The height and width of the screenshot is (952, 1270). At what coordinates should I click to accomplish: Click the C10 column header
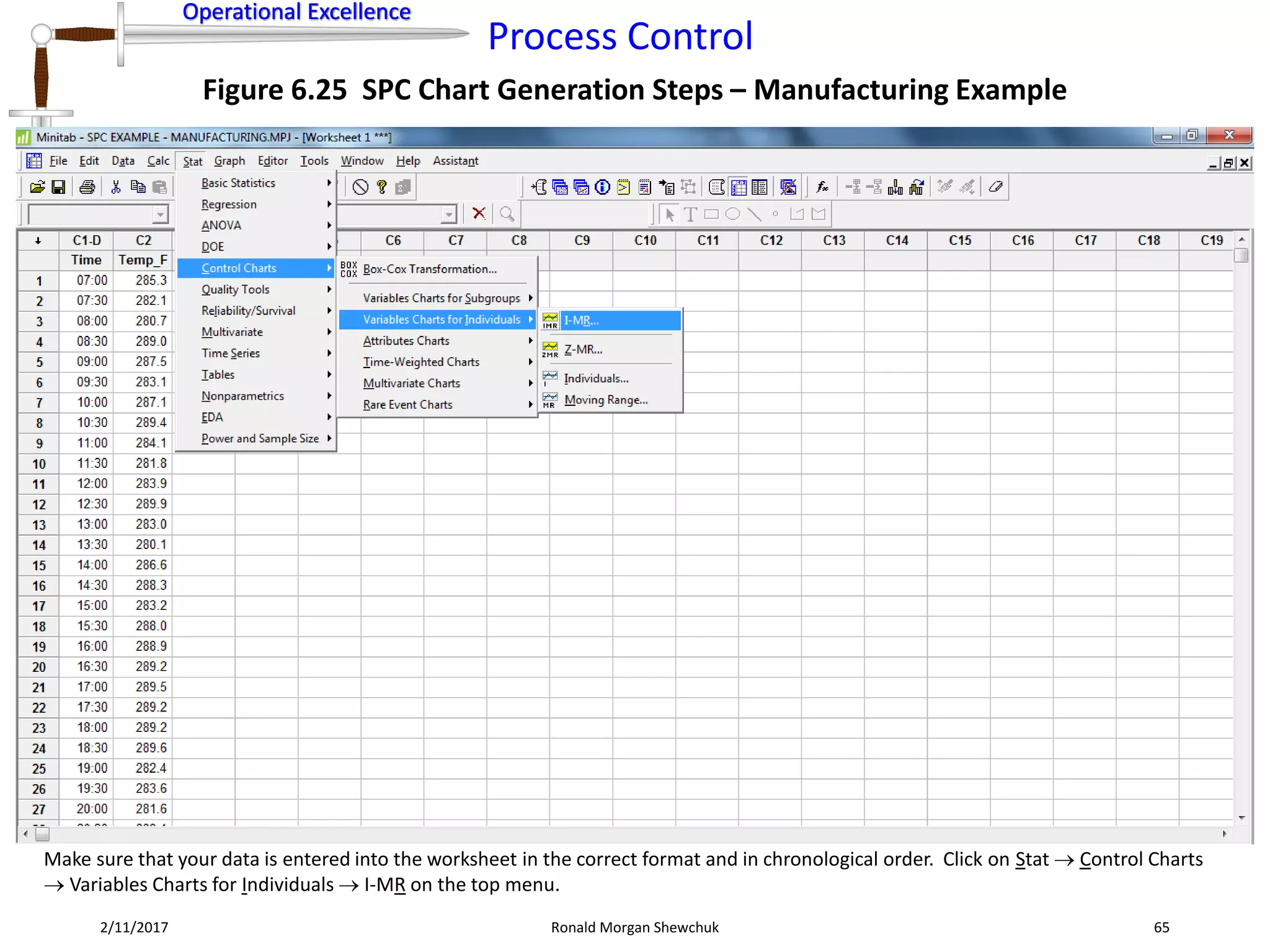coord(645,240)
